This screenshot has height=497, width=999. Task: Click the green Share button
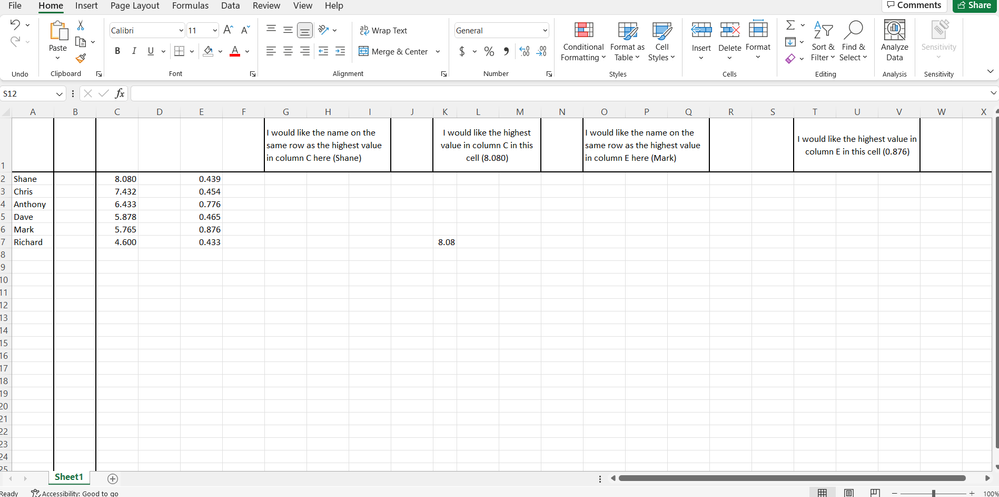point(974,5)
